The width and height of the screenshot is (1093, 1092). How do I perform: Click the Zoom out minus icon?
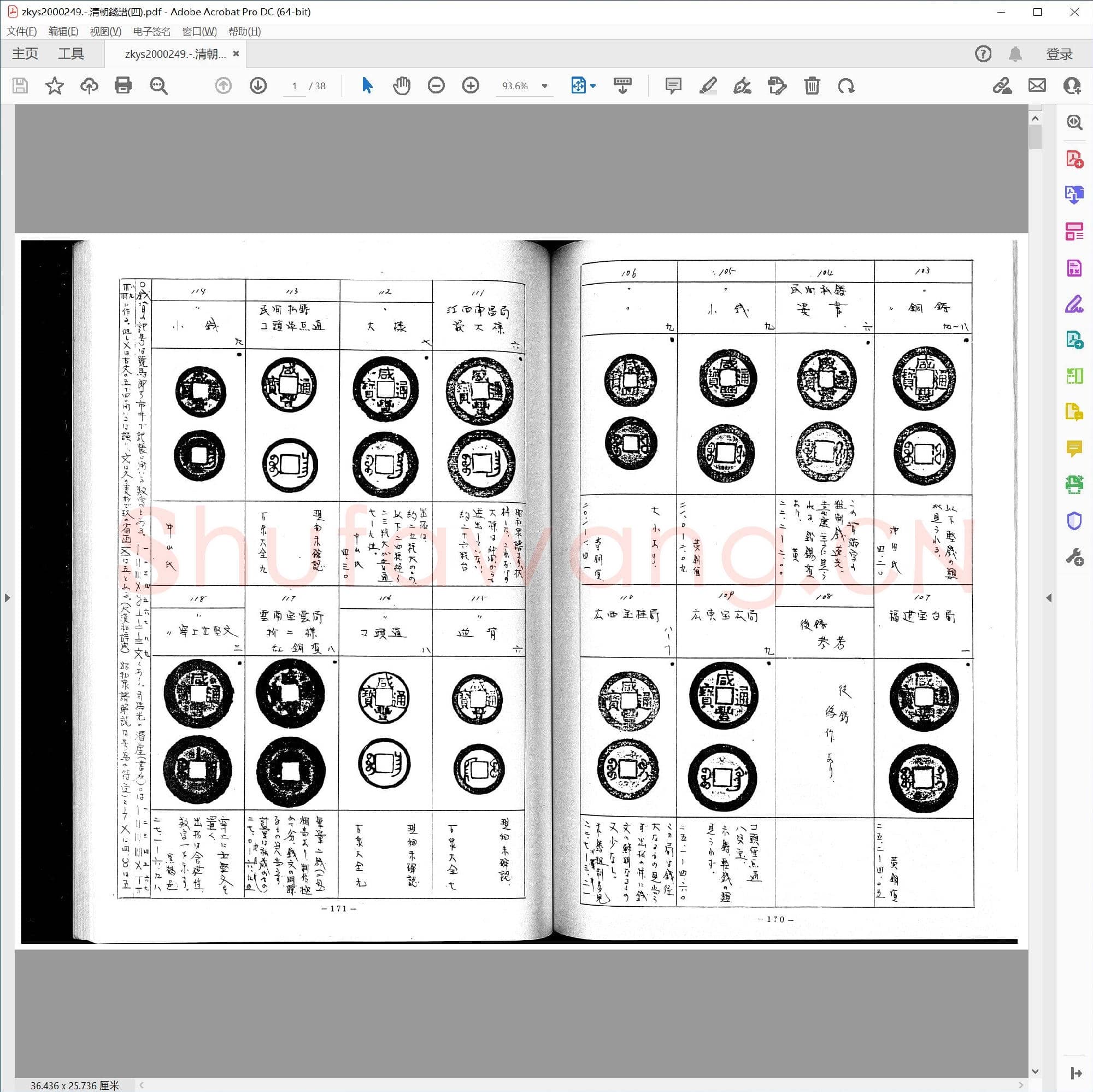436,85
